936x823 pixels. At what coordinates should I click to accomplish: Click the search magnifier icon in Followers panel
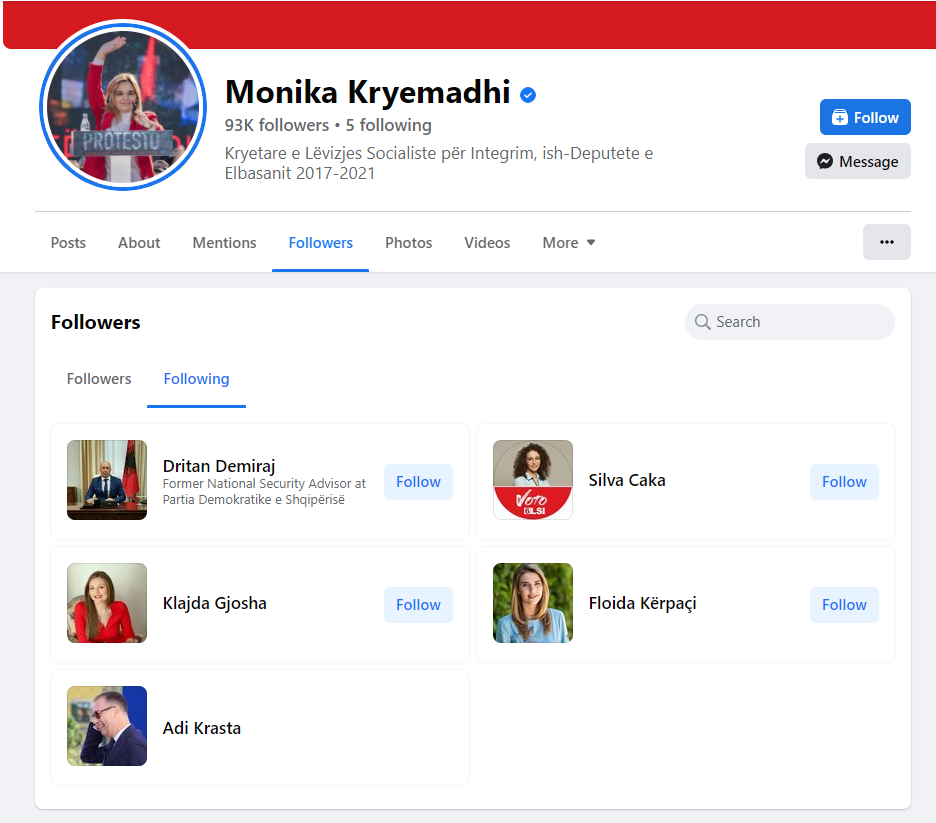click(703, 322)
